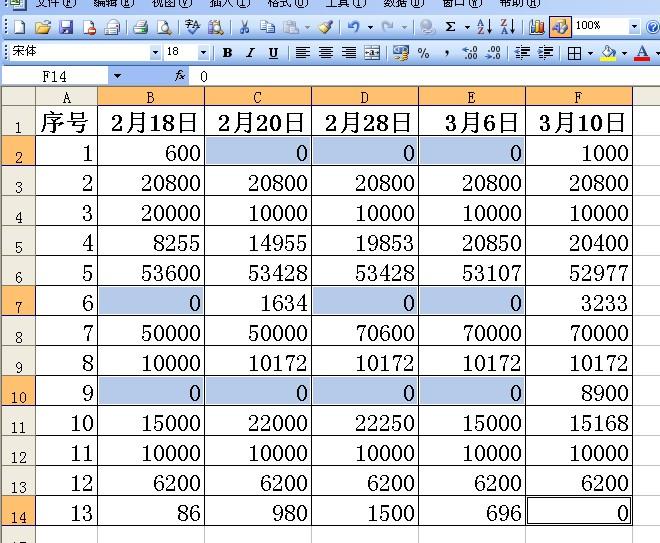Print the worksheet with printer icon
The width and height of the screenshot is (660, 543).
pos(141,27)
